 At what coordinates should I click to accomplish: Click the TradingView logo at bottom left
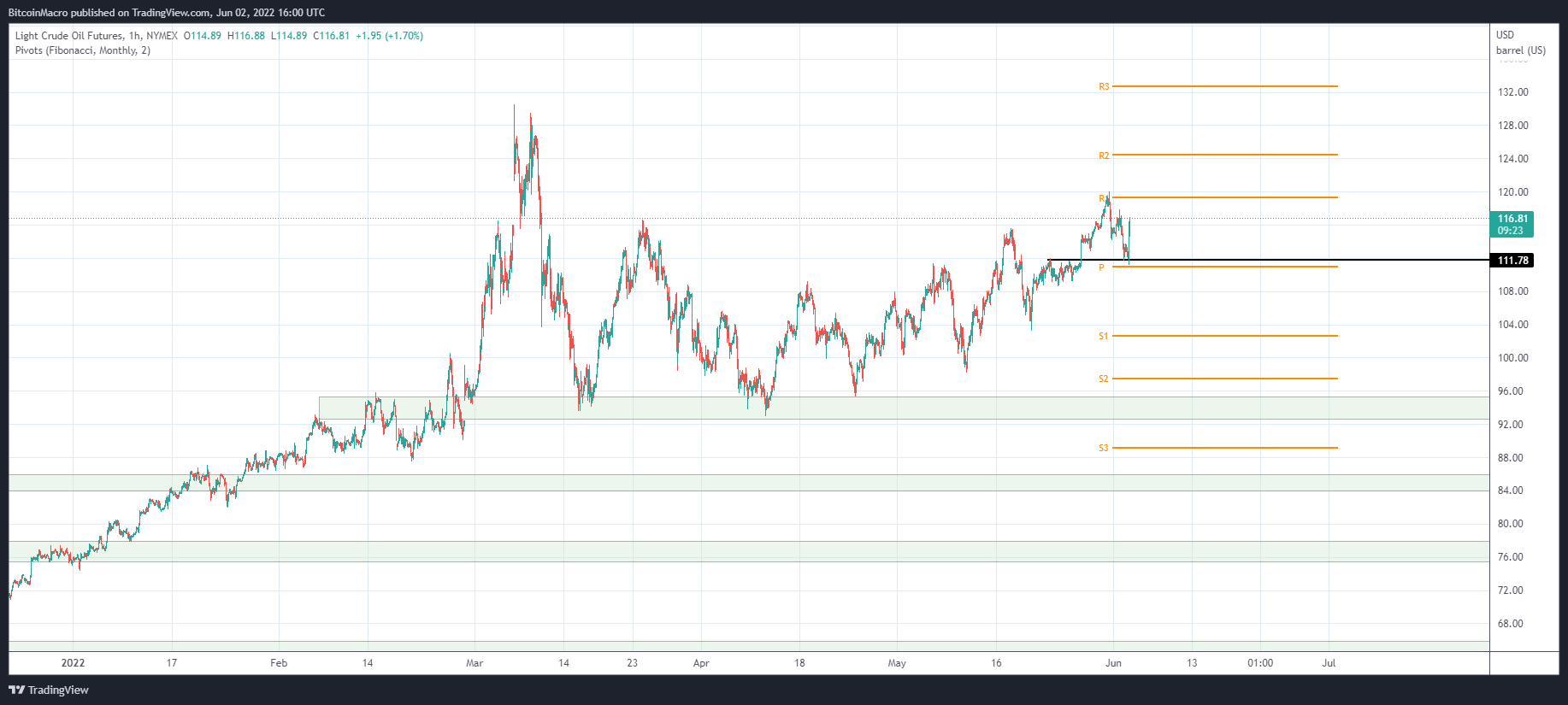click(49, 690)
